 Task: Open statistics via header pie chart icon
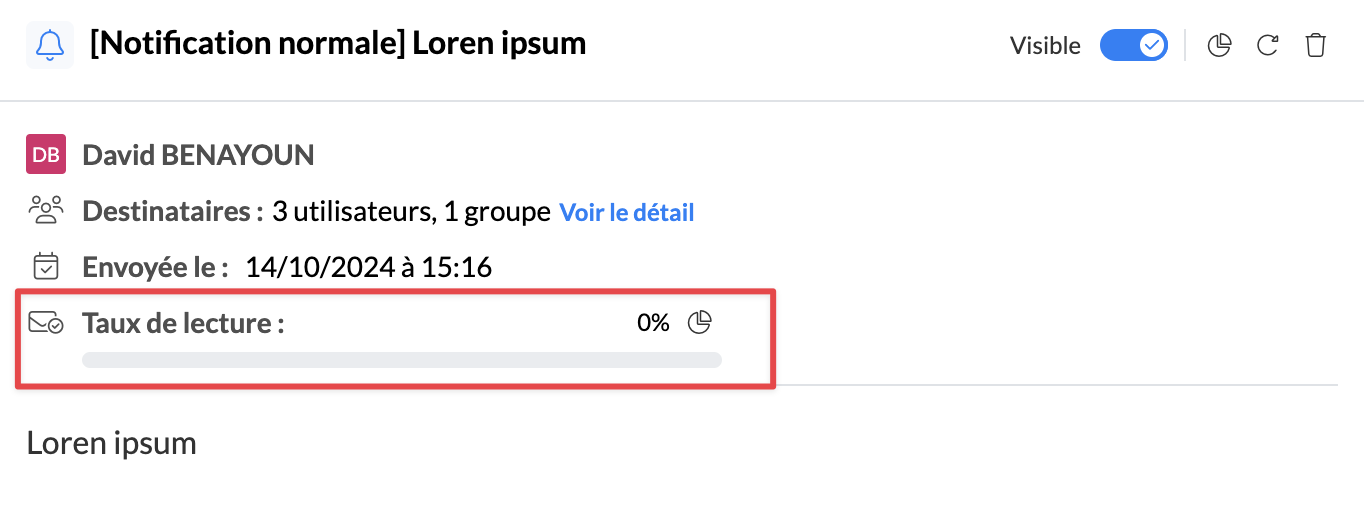point(1219,45)
